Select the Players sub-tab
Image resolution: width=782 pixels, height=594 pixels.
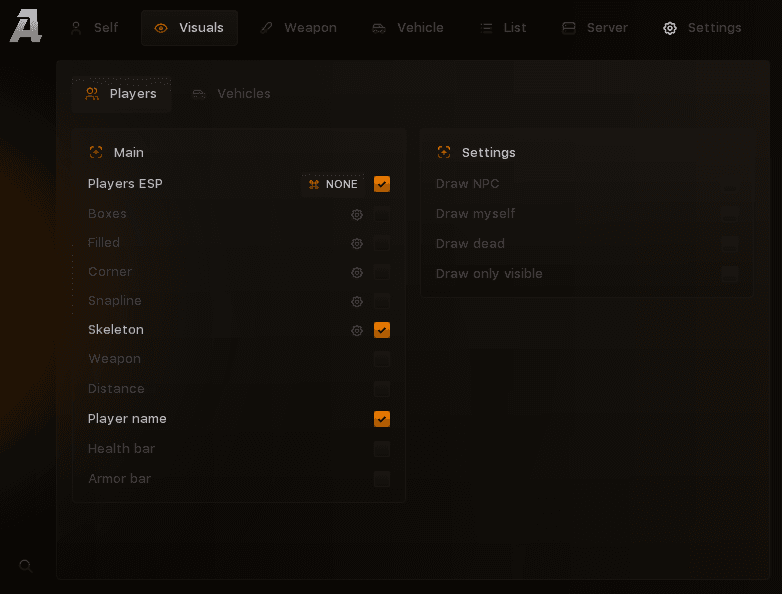[122, 94]
